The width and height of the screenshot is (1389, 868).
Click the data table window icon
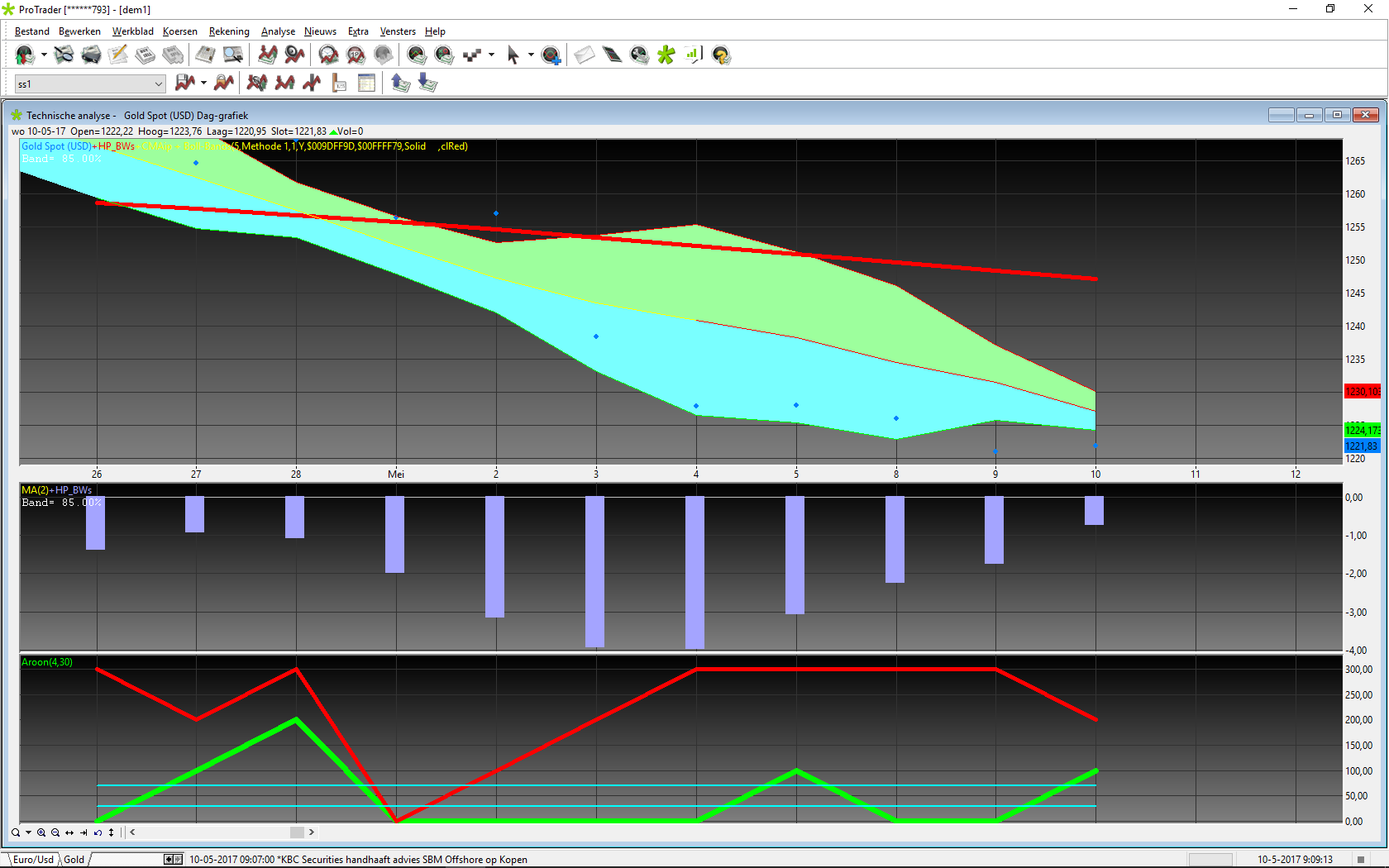366,83
